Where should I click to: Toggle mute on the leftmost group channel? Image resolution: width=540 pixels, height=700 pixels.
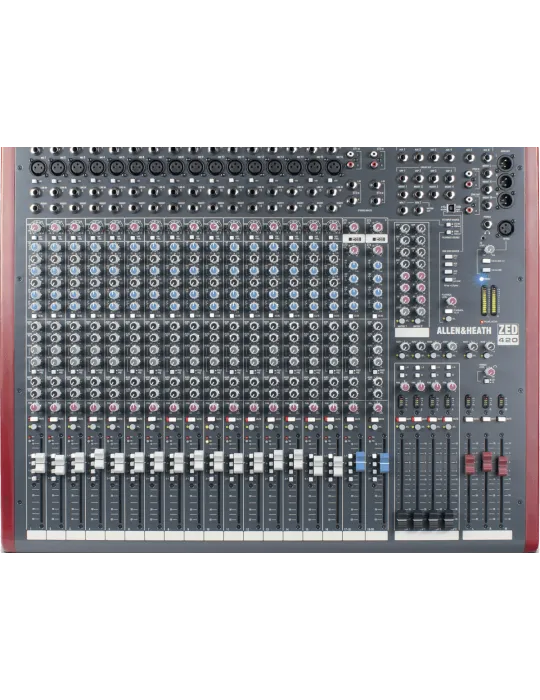pyautogui.click(x=401, y=420)
